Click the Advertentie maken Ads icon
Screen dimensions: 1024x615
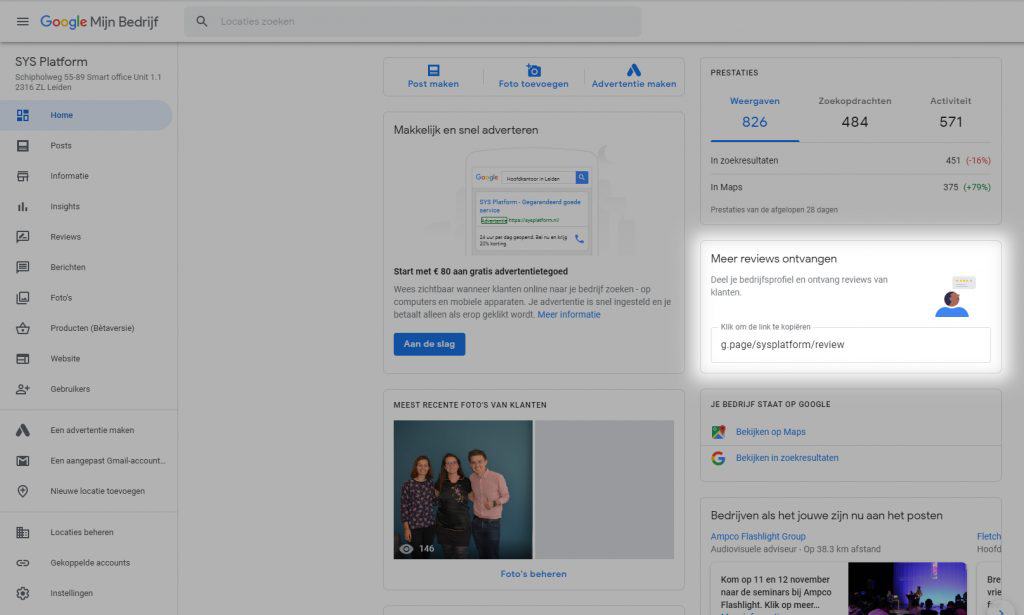633,70
